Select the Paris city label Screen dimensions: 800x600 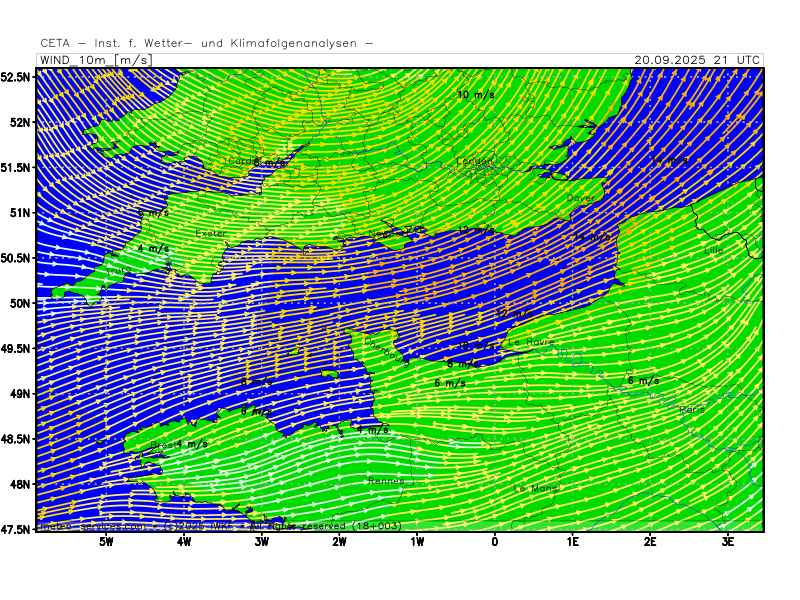pyautogui.click(x=692, y=410)
